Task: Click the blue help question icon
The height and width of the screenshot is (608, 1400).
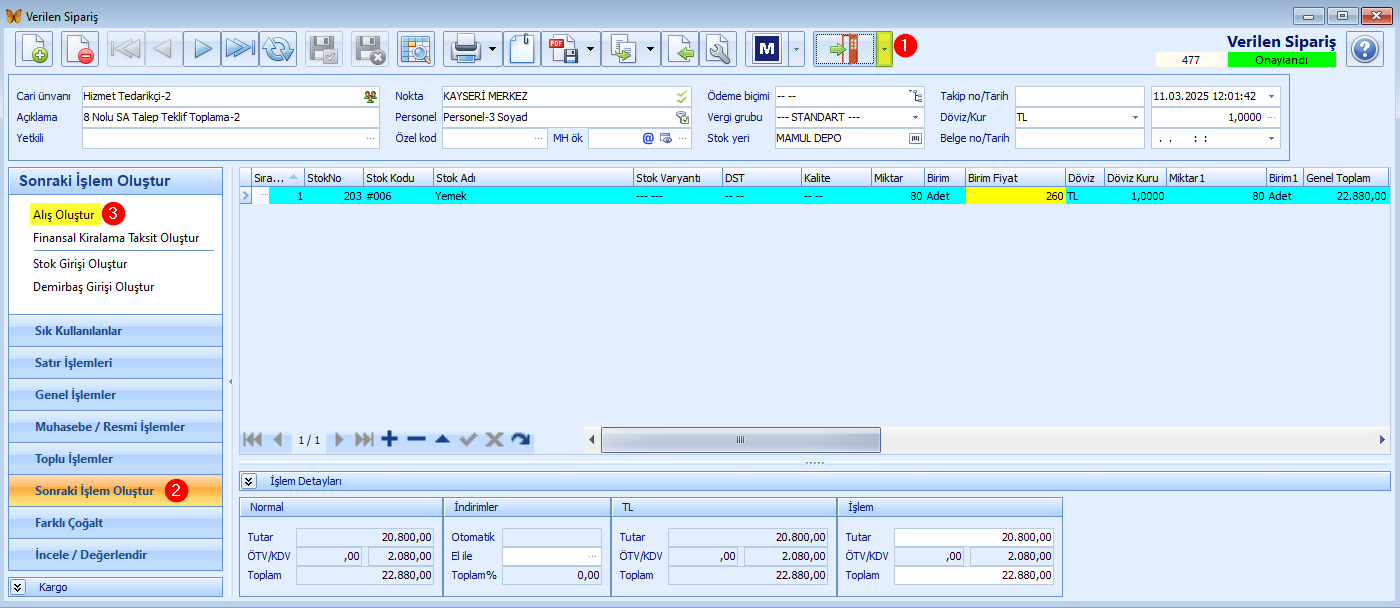Action: [1365, 48]
